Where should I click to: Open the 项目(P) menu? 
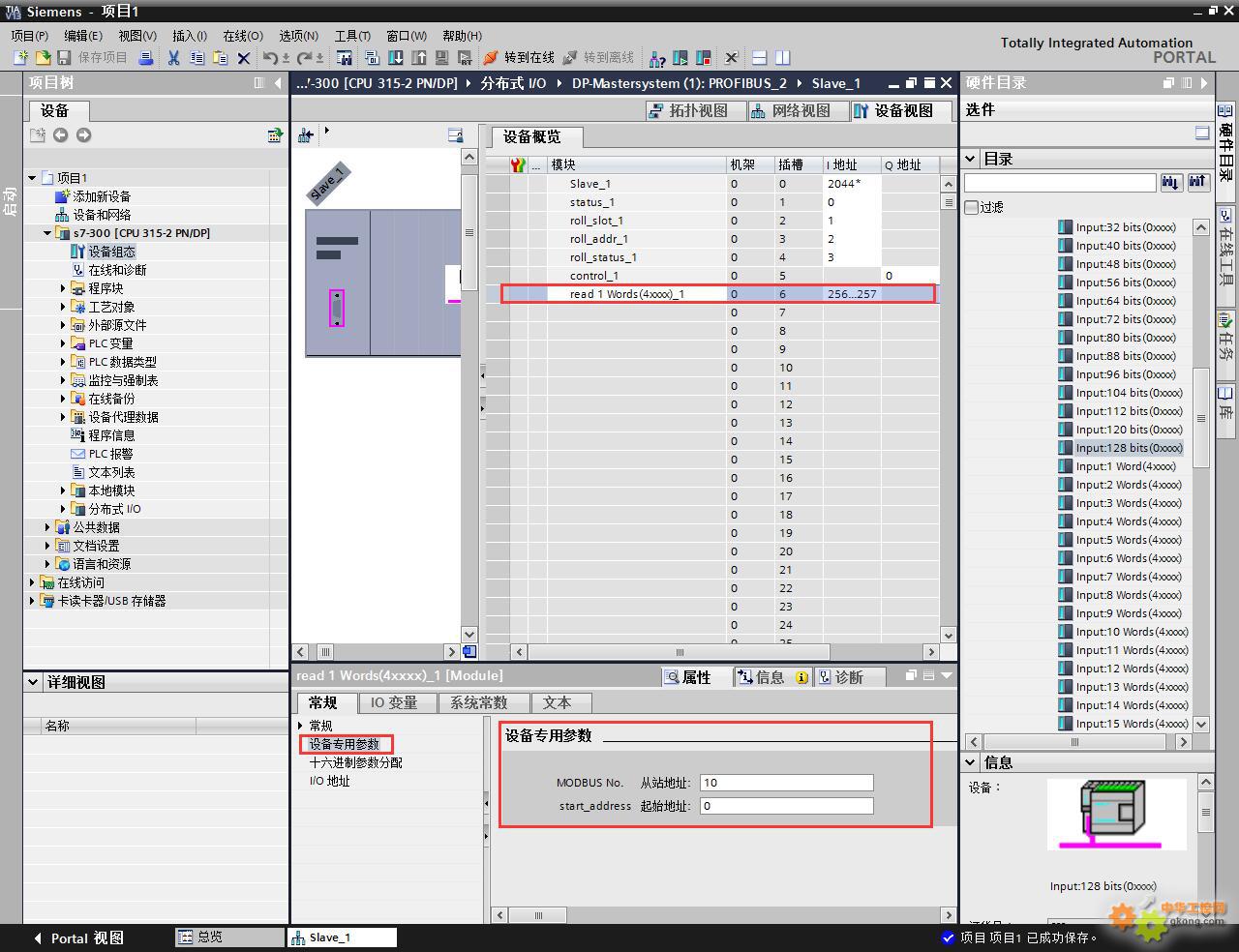tap(29, 36)
